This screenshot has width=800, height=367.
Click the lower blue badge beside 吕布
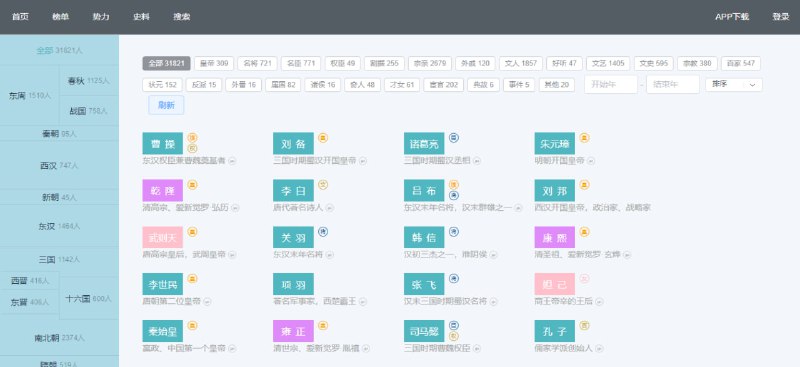[x=454, y=195]
